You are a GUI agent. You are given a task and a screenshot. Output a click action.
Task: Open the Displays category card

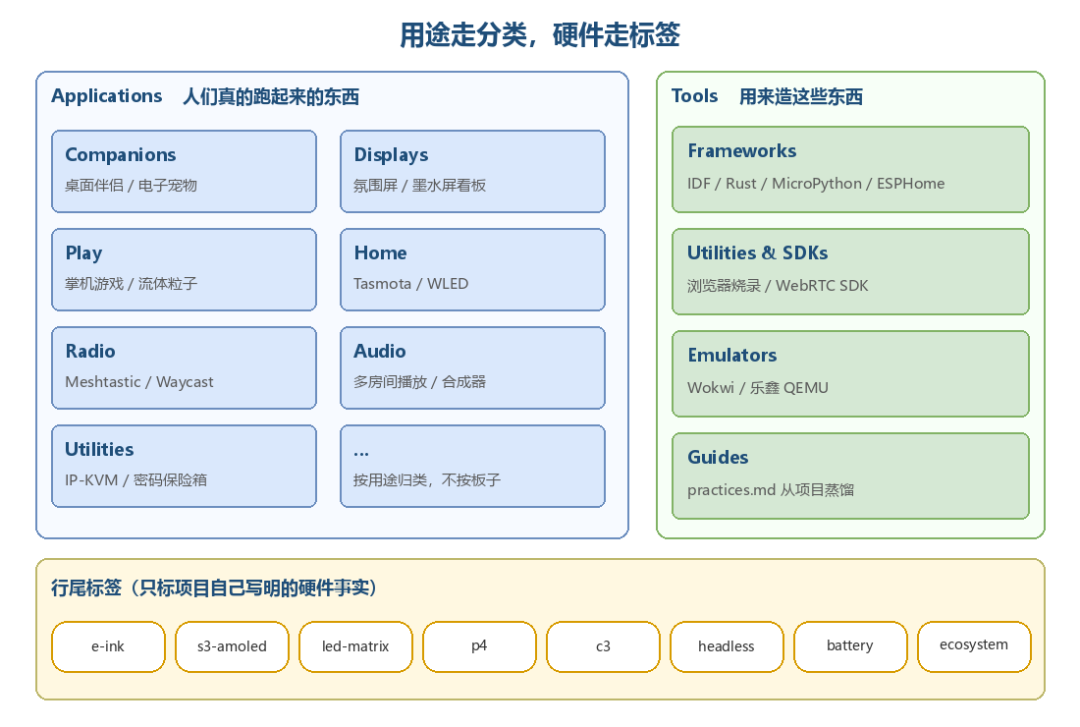[472, 171]
